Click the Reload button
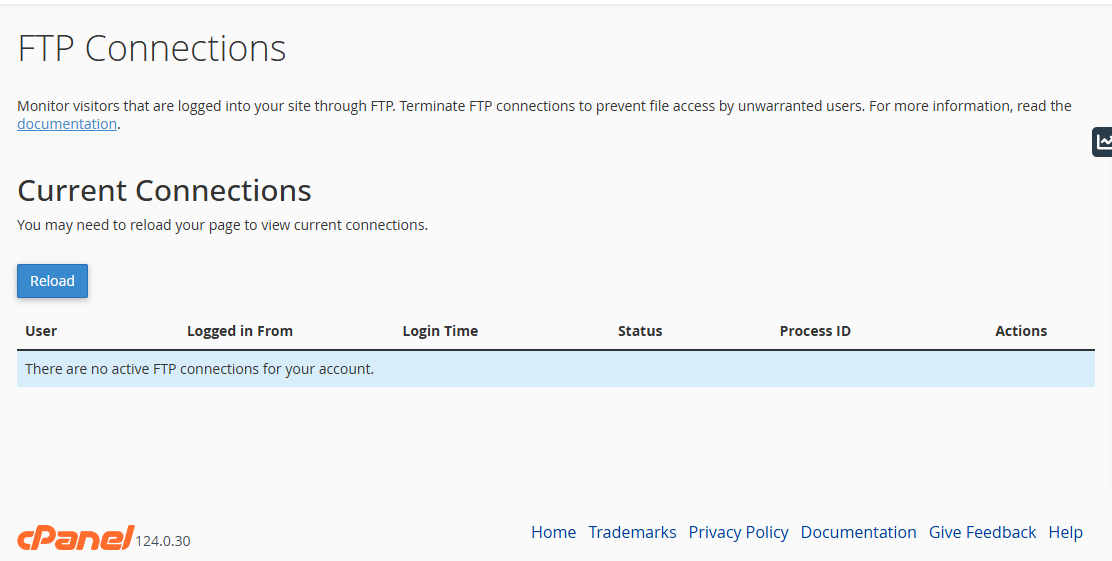The image size is (1112, 561). coord(52,281)
